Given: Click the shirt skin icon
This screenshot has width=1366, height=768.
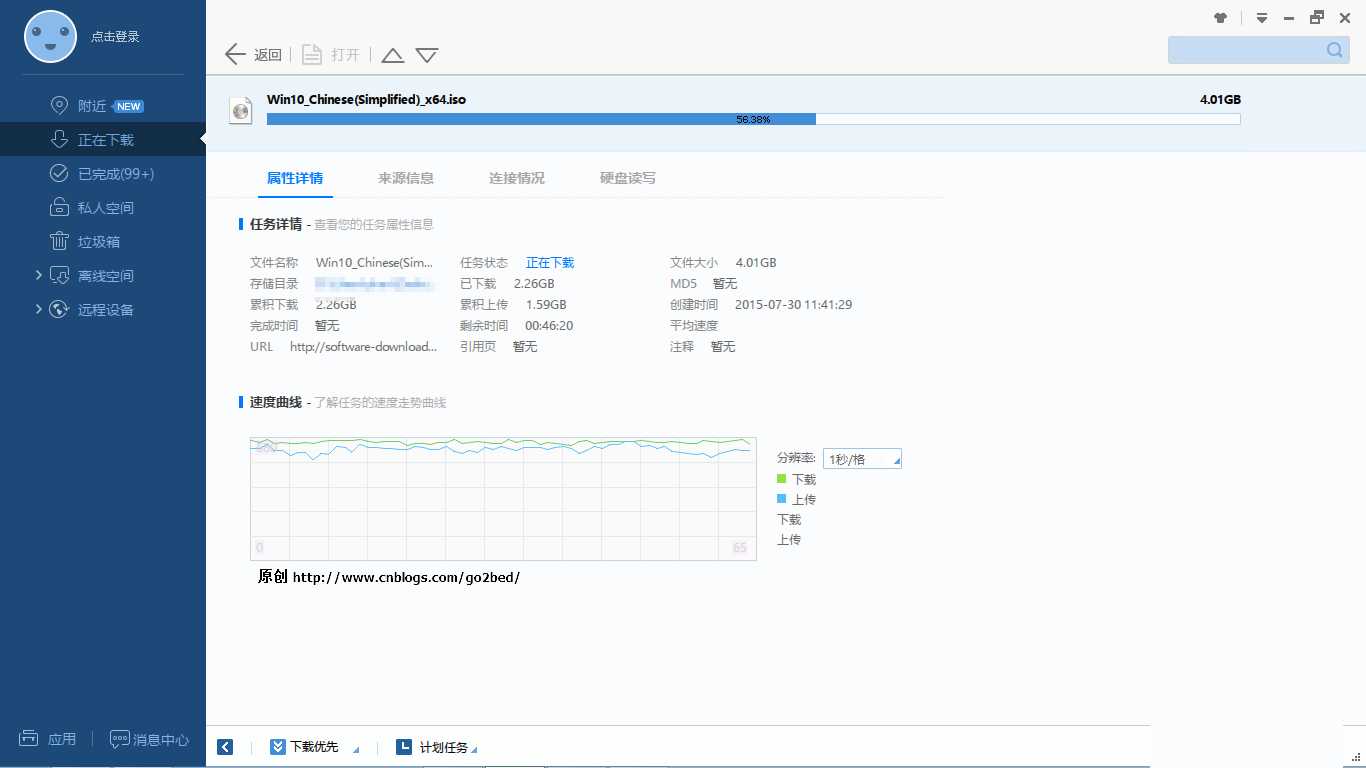Looking at the screenshot, I should click(x=1220, y=17).
